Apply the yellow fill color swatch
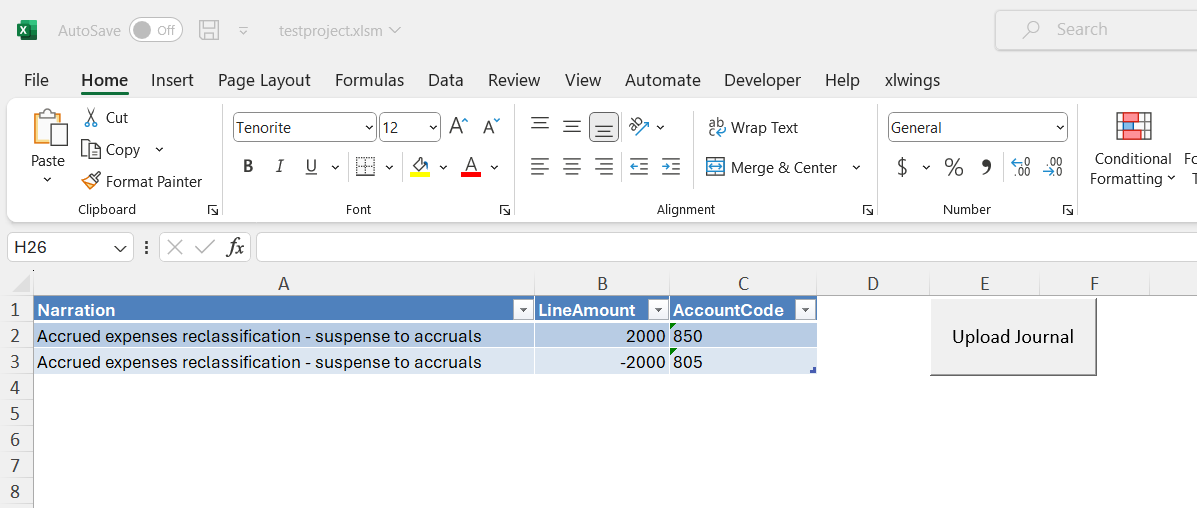The width and height of the screenshot is (1197, 508). click(420, 167)
